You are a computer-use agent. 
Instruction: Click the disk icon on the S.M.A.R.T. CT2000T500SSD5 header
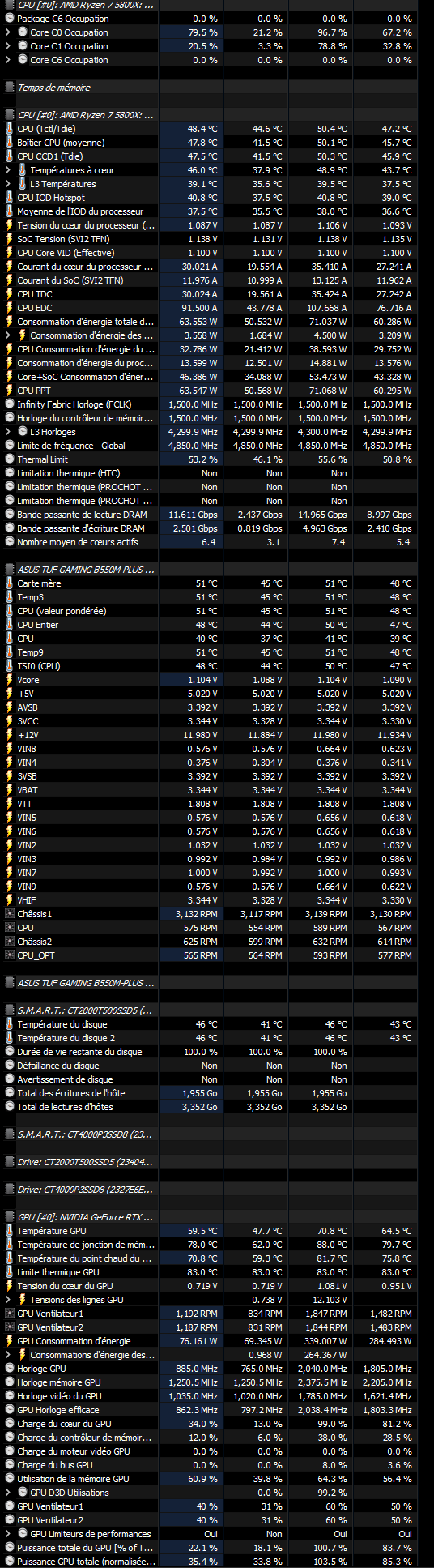click(10, 1010)
